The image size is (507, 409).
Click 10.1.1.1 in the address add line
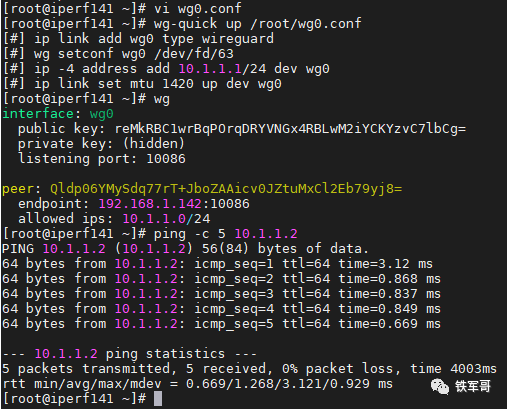point(210,69)
